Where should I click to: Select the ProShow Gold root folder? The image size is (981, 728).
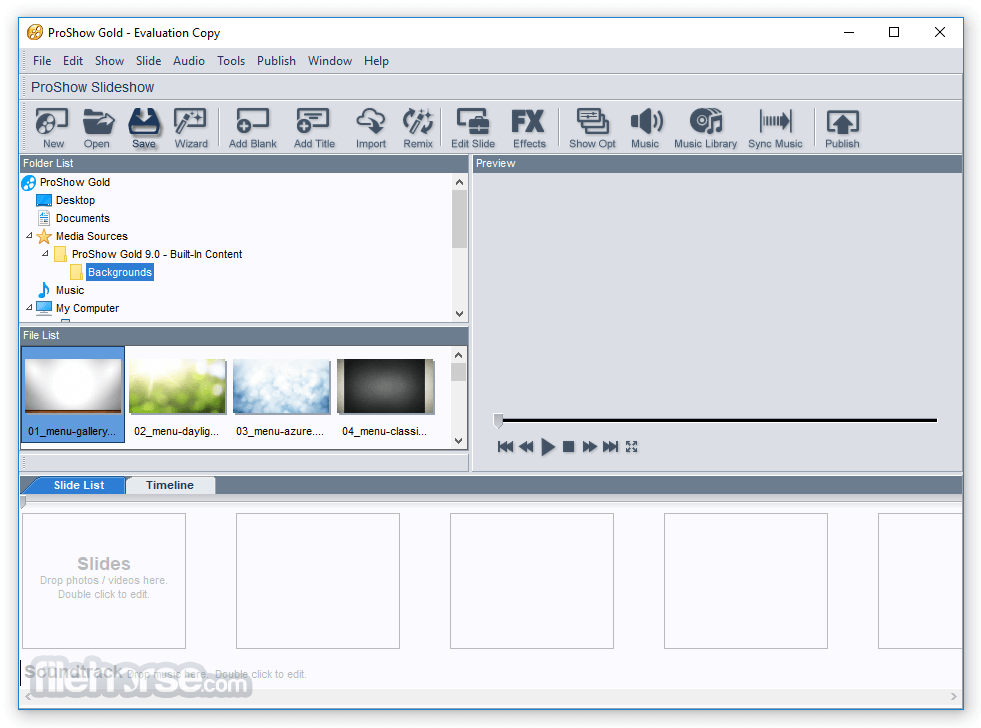tap(74, 182)
